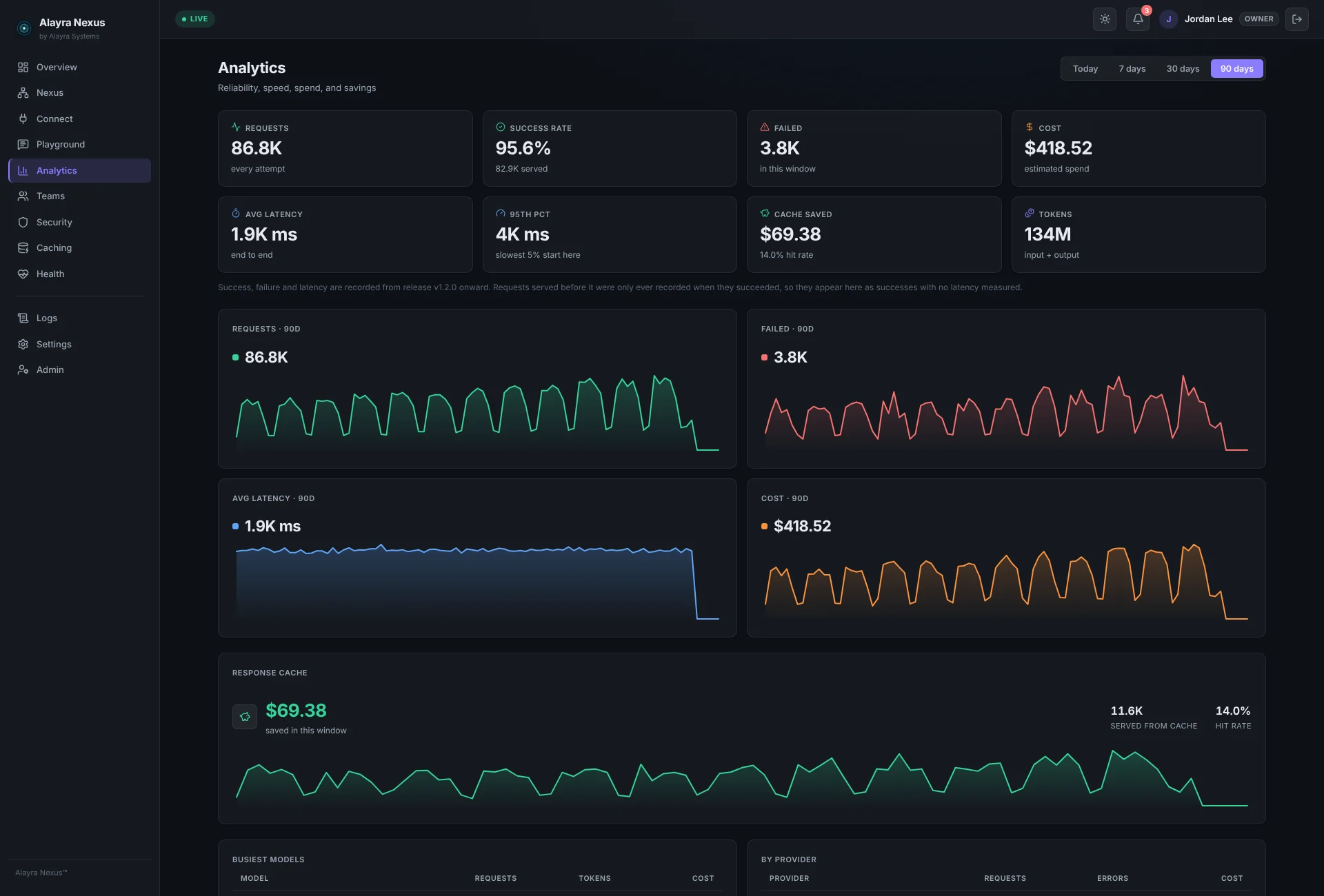Click the Tokens 134M stat card
The image size is (1324, 896).
pyautogui.click(x=1139, y=235)
